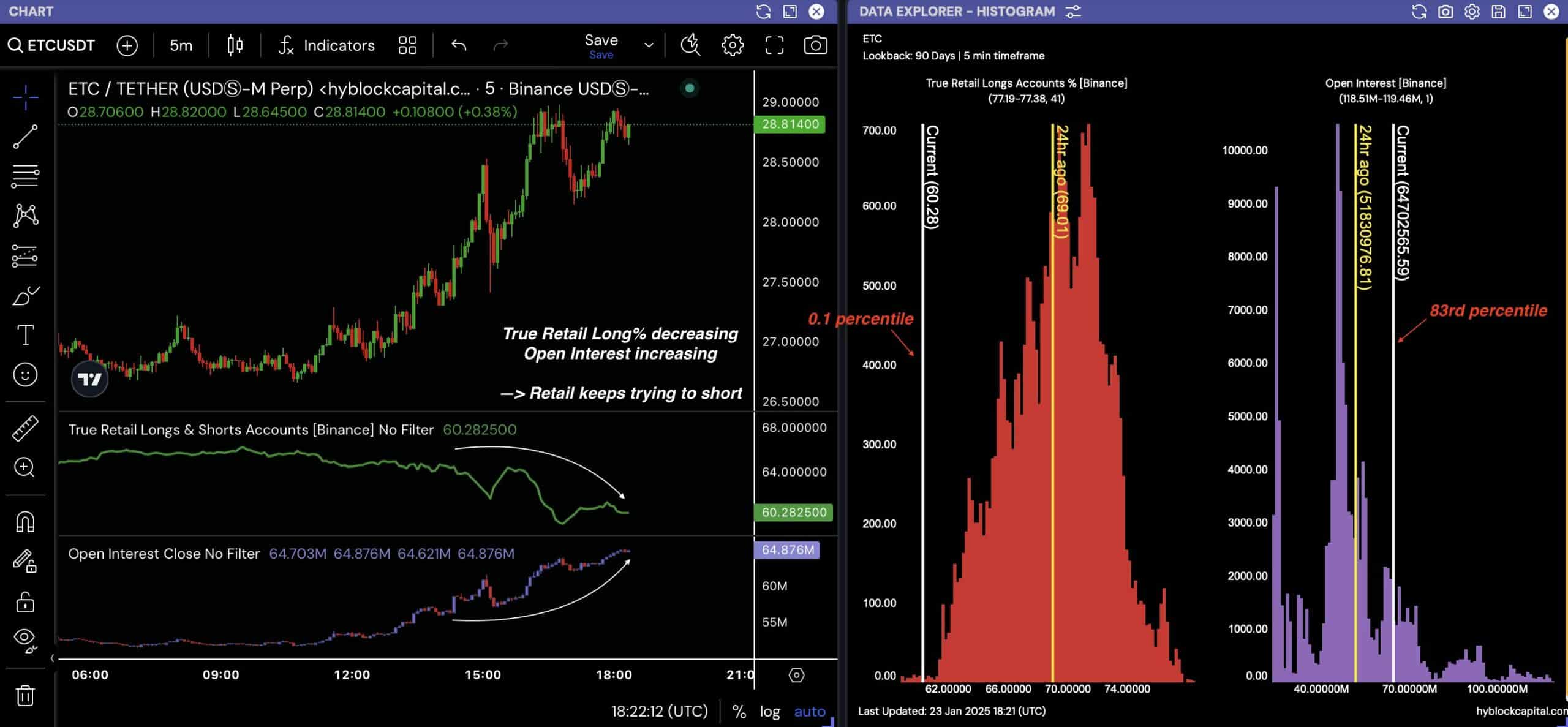Collapse the left drawing toolbar arrow

pos(52,658)
